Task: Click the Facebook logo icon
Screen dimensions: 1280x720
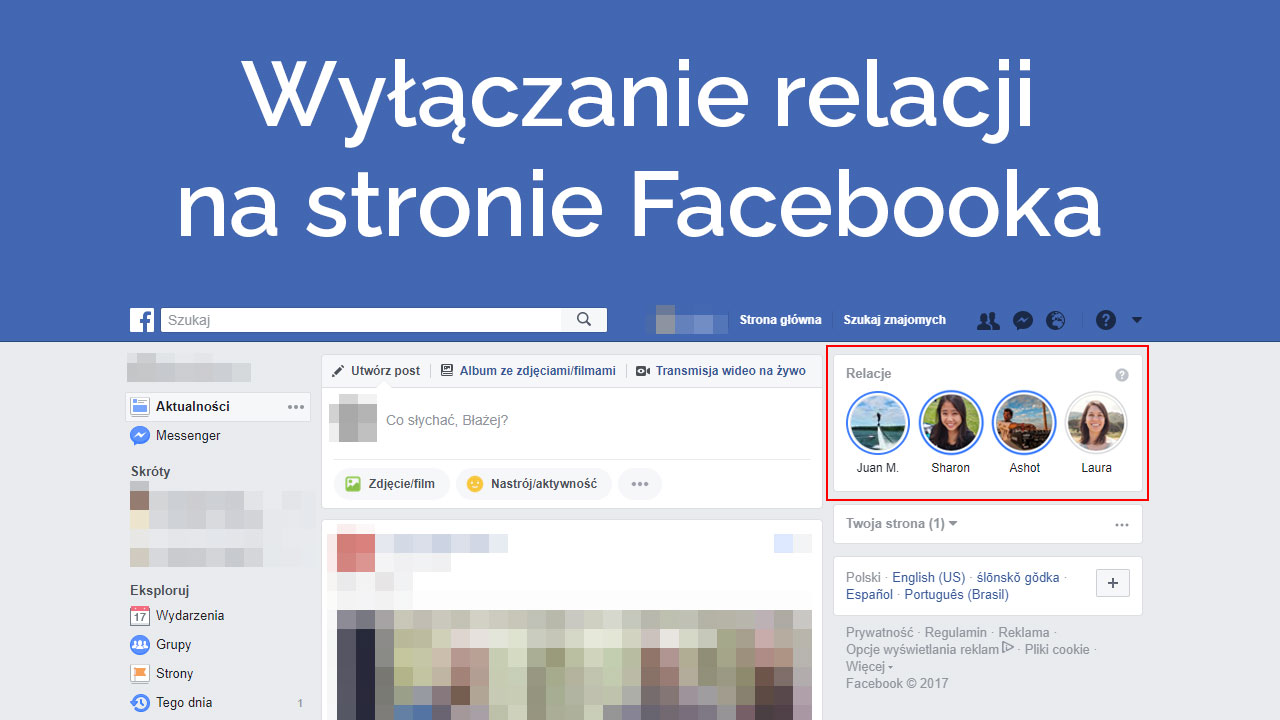Action: [x=142, y=320]
